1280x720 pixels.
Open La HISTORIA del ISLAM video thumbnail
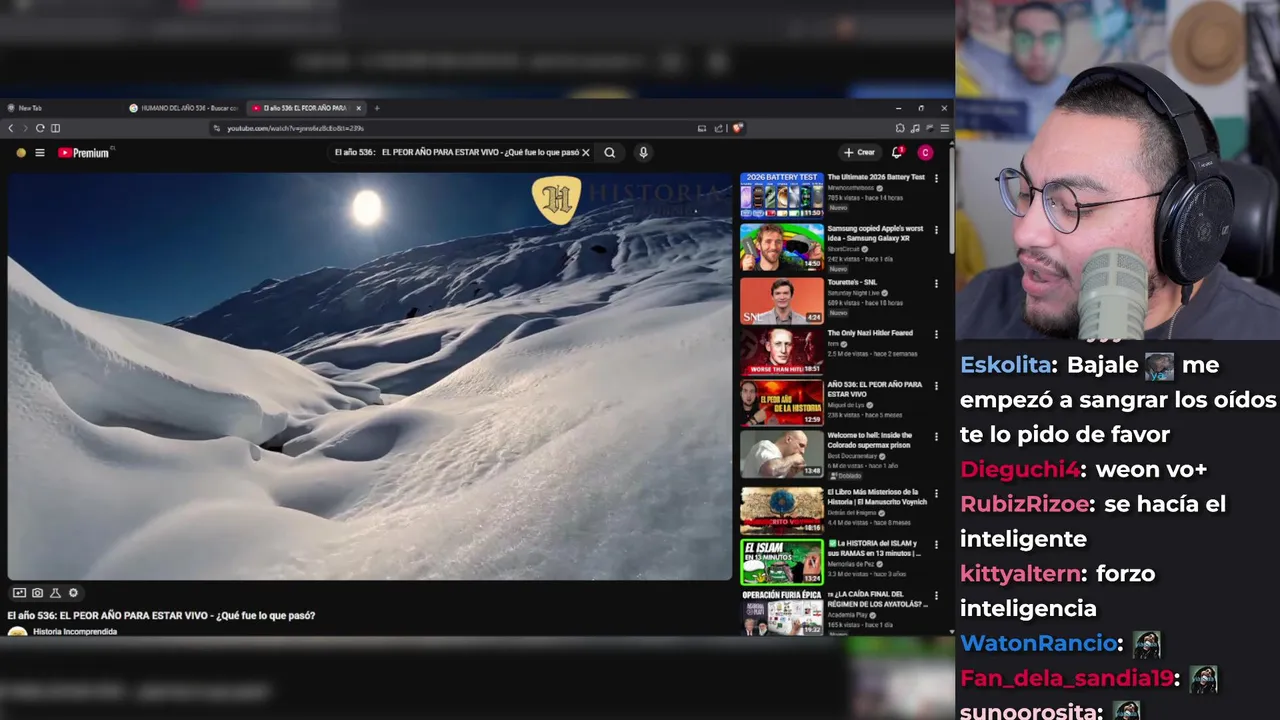click(x=782, y=562)
